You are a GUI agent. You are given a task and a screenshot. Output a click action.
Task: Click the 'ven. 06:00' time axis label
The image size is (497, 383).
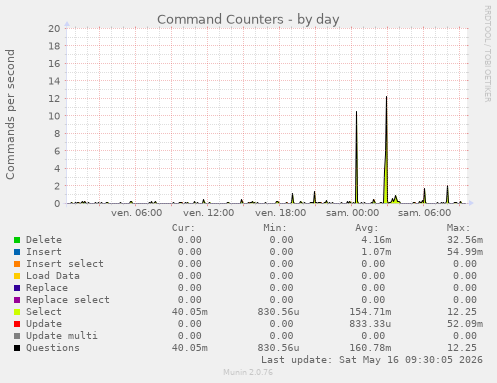point(137,213)
